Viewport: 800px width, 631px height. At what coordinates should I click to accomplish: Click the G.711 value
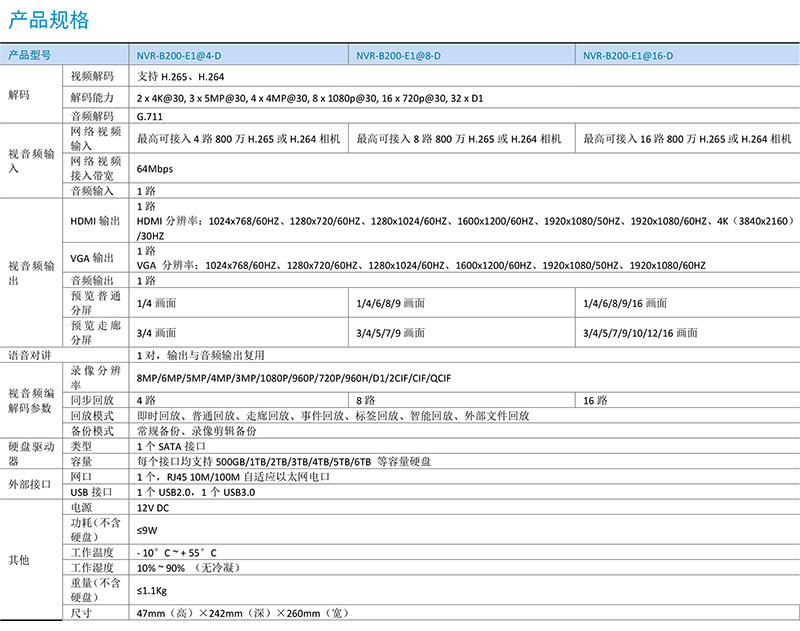pos(149,116)
